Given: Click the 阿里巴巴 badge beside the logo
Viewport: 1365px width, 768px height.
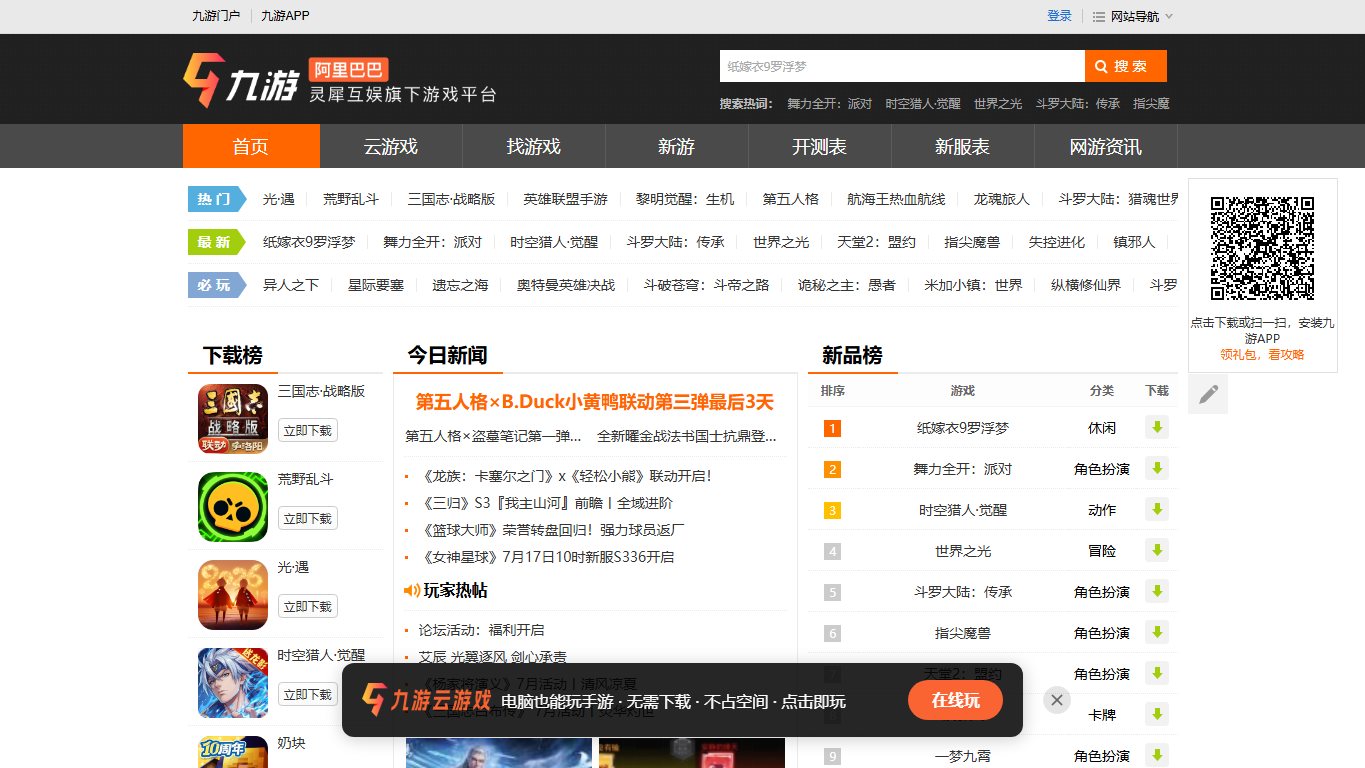Looking at the screenshot, I should 348,69.
